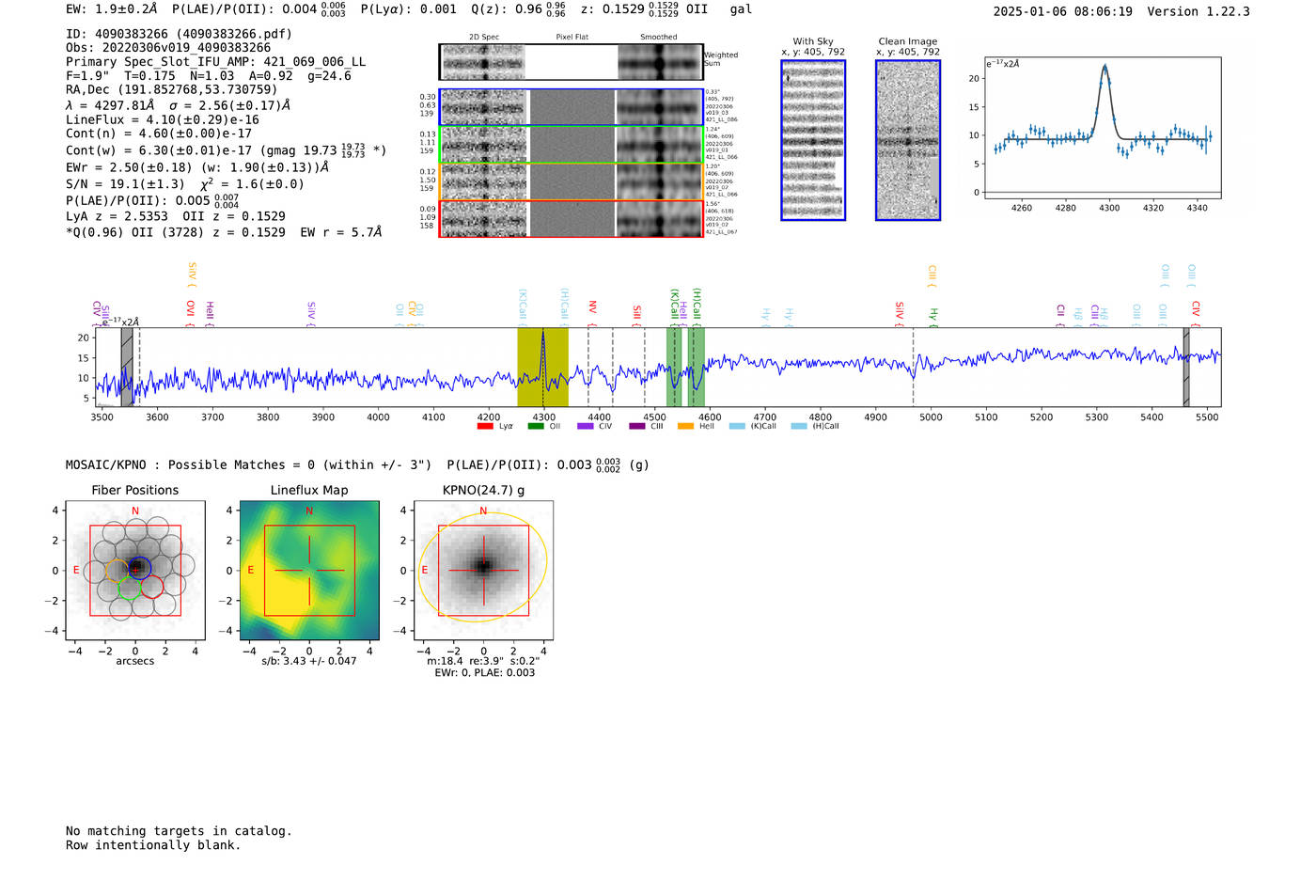Screen dimensions: 1316x896
Task: Click the green OII legend swatch
Action: click(x=536, y=427)
